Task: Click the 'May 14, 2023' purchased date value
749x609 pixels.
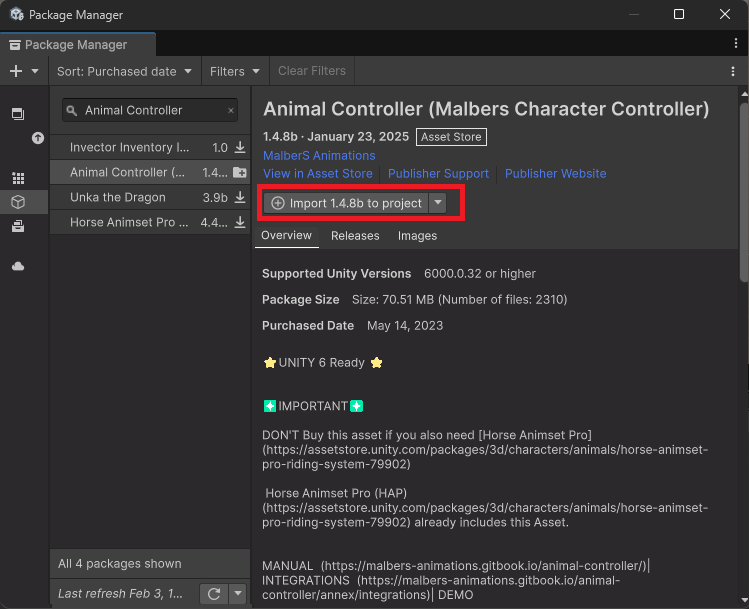Action: click(x=405, y=326)
